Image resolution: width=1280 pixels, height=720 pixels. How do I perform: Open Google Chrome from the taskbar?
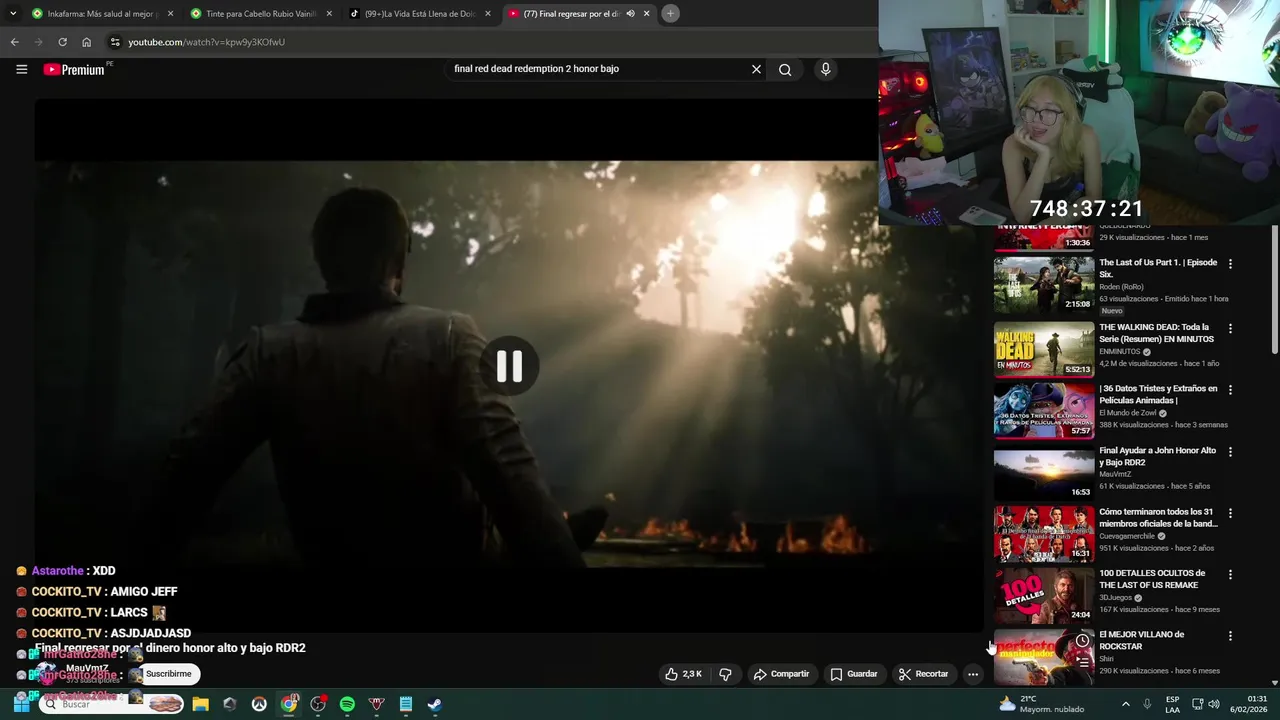(289, 704)
